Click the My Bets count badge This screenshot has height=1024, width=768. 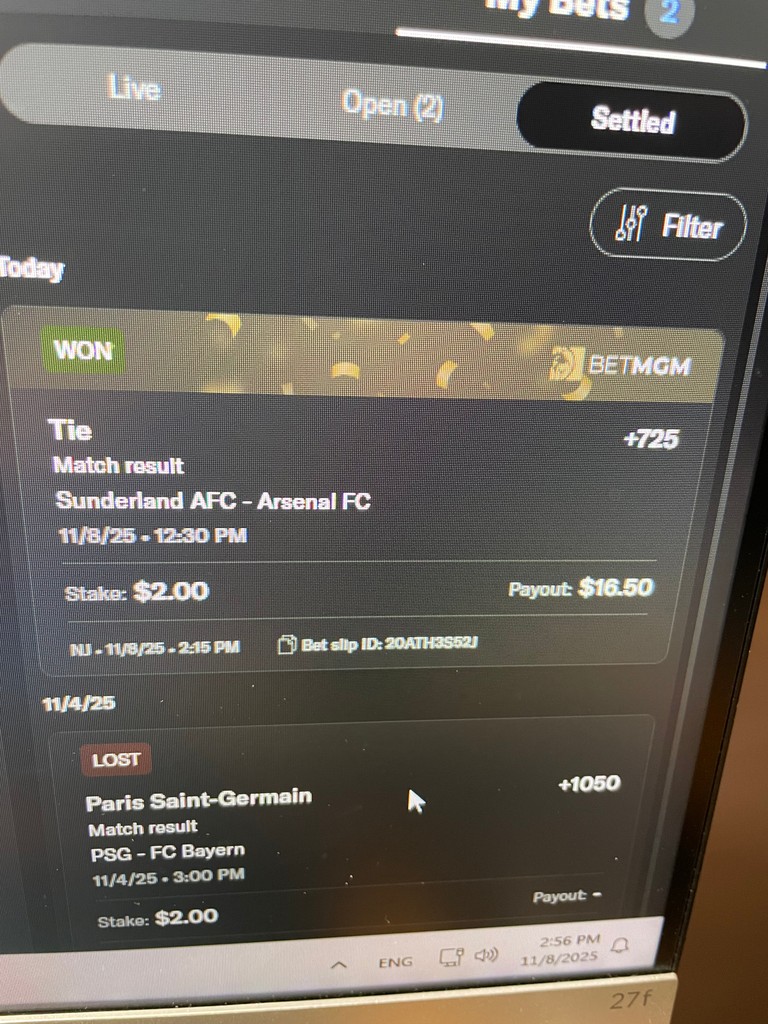(x=669, y=12)
